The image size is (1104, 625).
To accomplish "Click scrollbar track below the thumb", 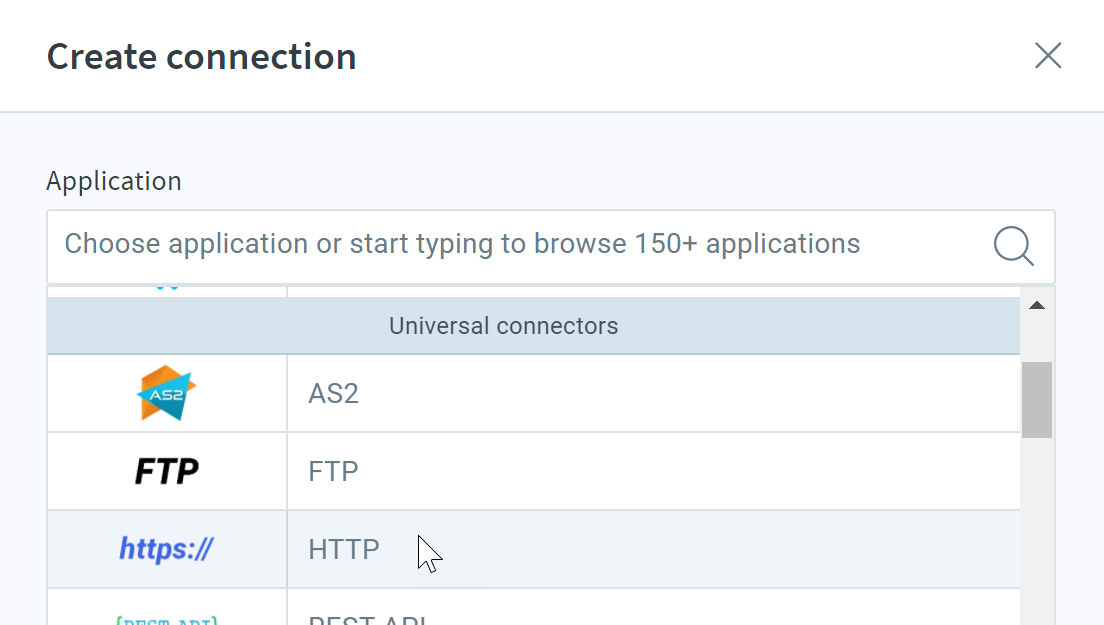I will click(x=1036, y=531).
